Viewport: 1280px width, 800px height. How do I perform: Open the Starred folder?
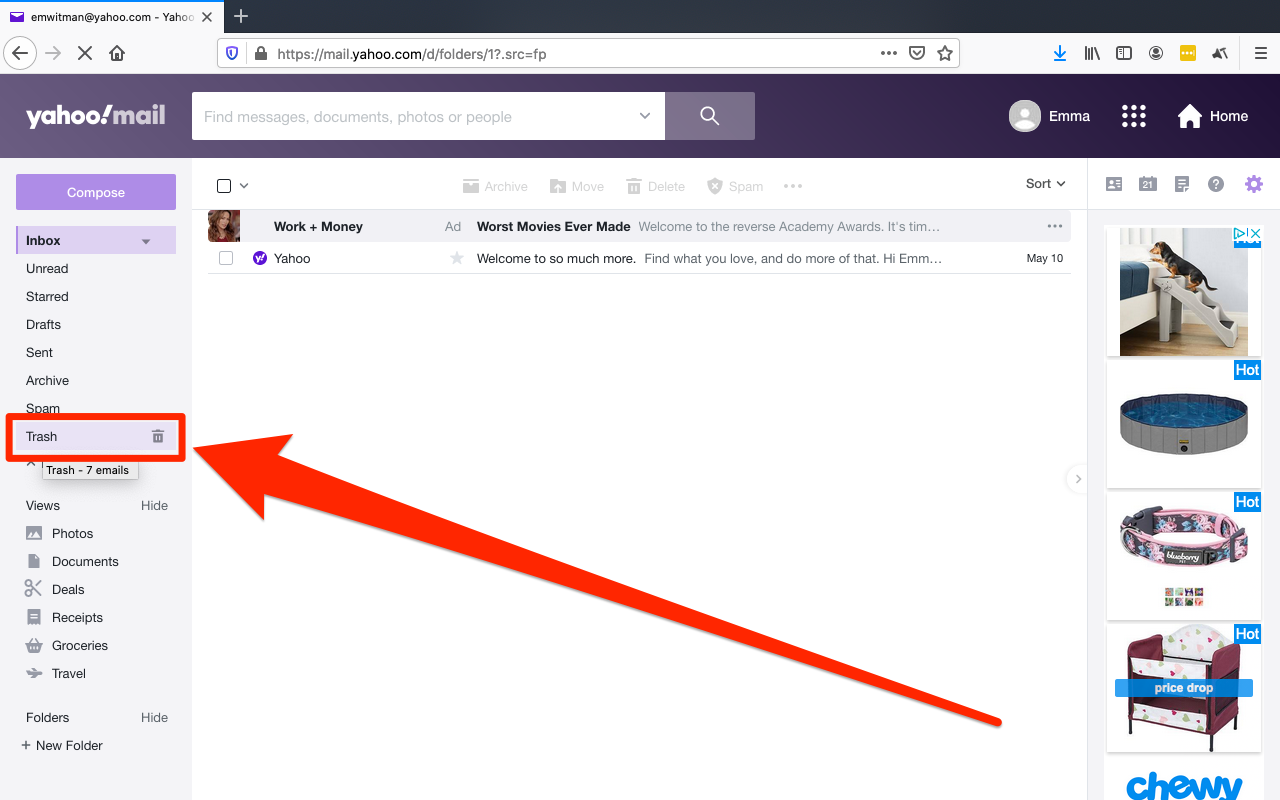pyautogui.click(x=47, y=296)
